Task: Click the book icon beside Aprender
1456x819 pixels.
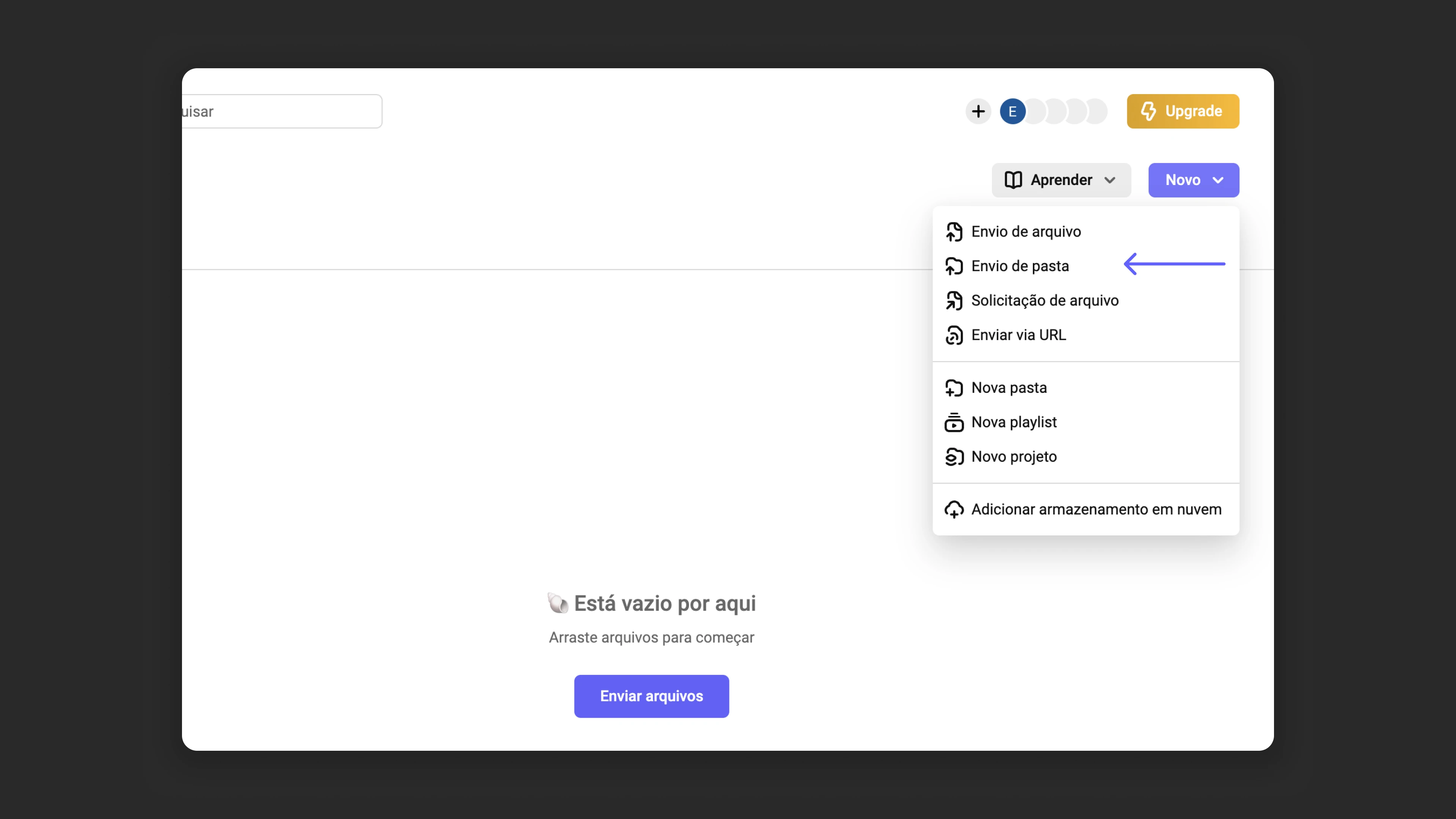Action: click(1014, 180)
